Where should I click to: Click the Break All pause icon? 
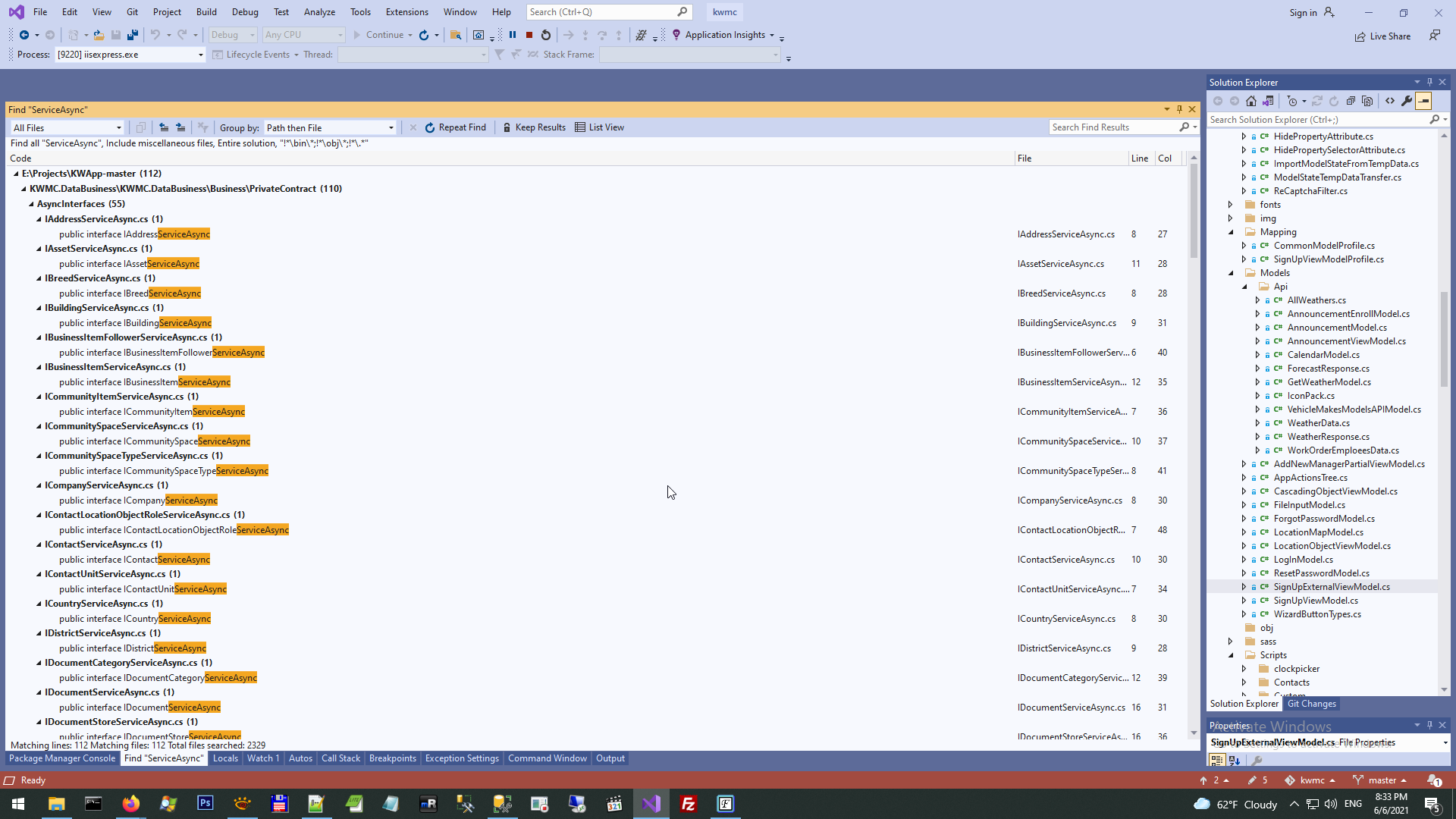[x=513, y=35]
